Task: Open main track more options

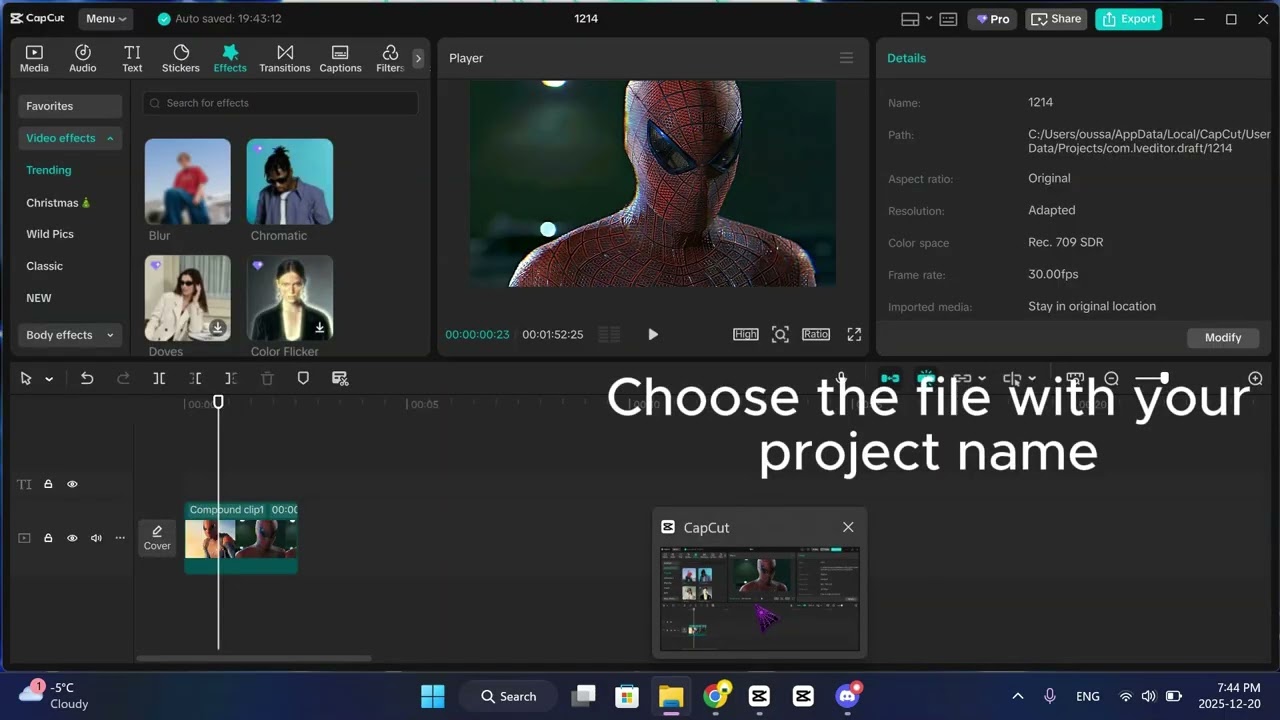Action: (x=120, y=538)
